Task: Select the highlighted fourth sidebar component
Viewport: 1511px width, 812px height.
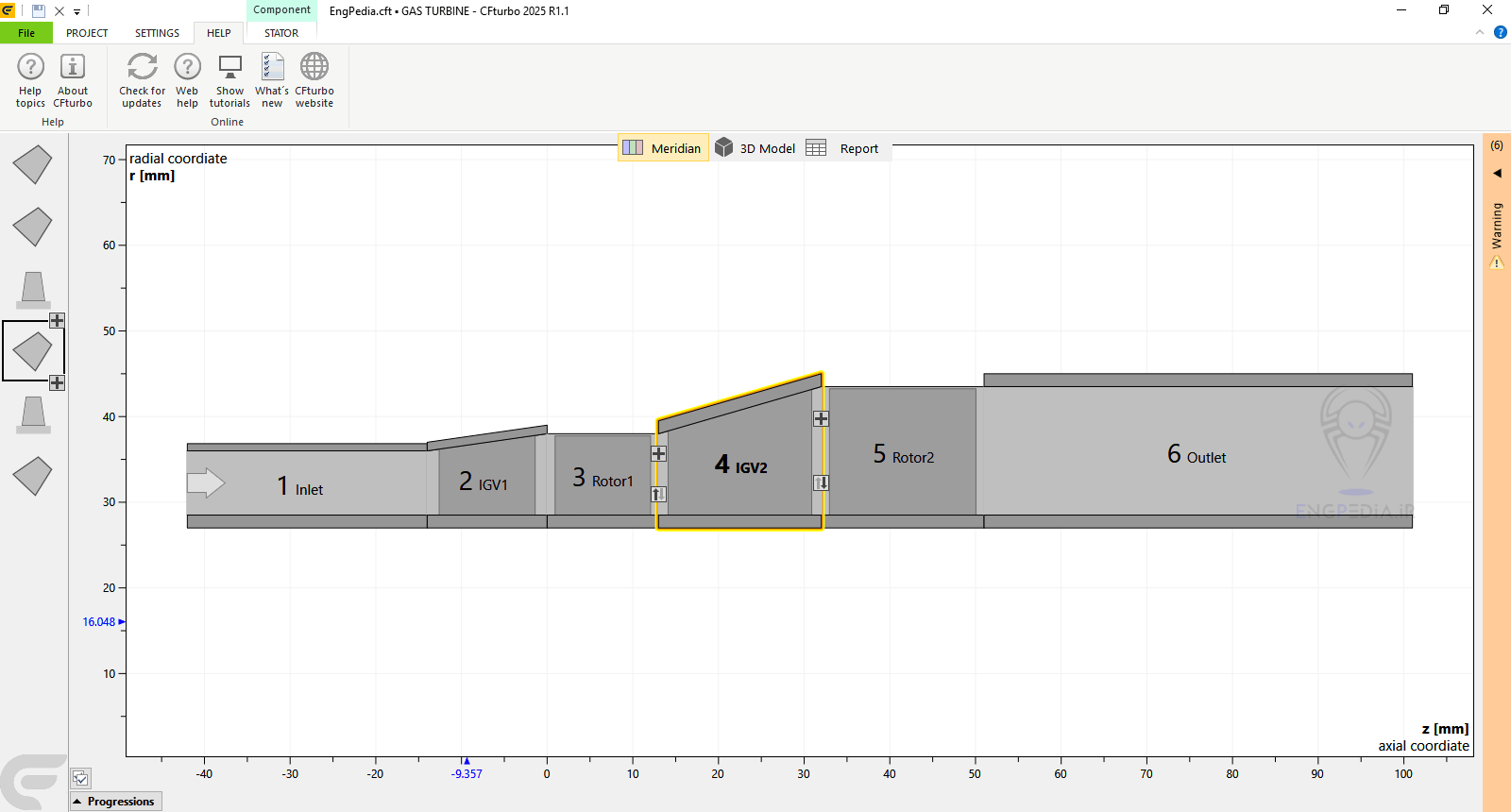Action: (x=32, y=350)
